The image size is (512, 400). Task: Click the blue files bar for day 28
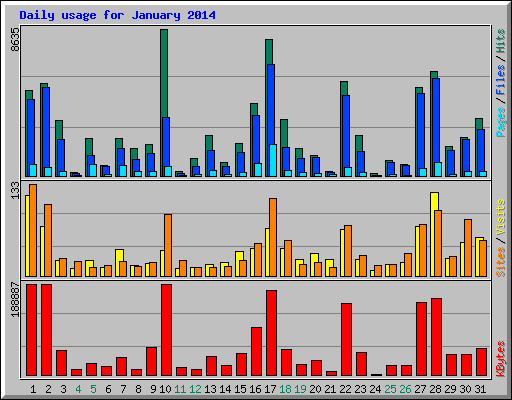click(x=436, y=120)
